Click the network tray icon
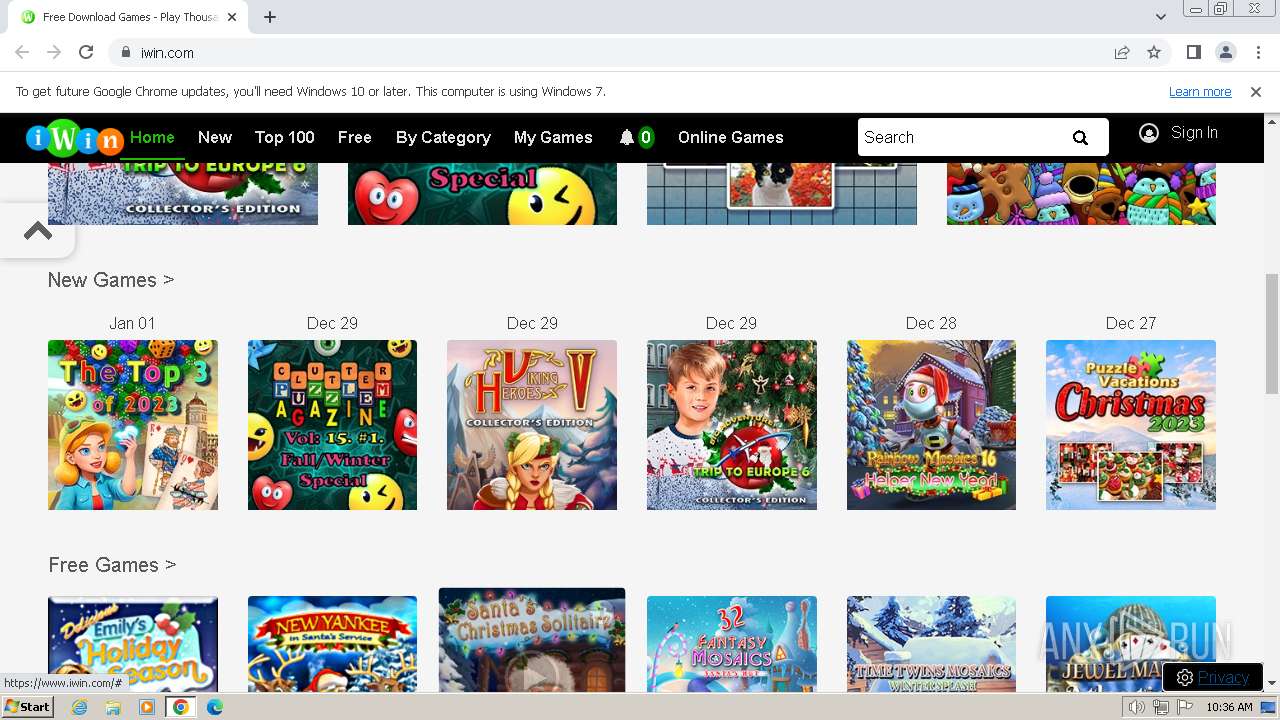Image resolution: width=1280 pixels, height=720 pixels. (x=1161, y=707)
